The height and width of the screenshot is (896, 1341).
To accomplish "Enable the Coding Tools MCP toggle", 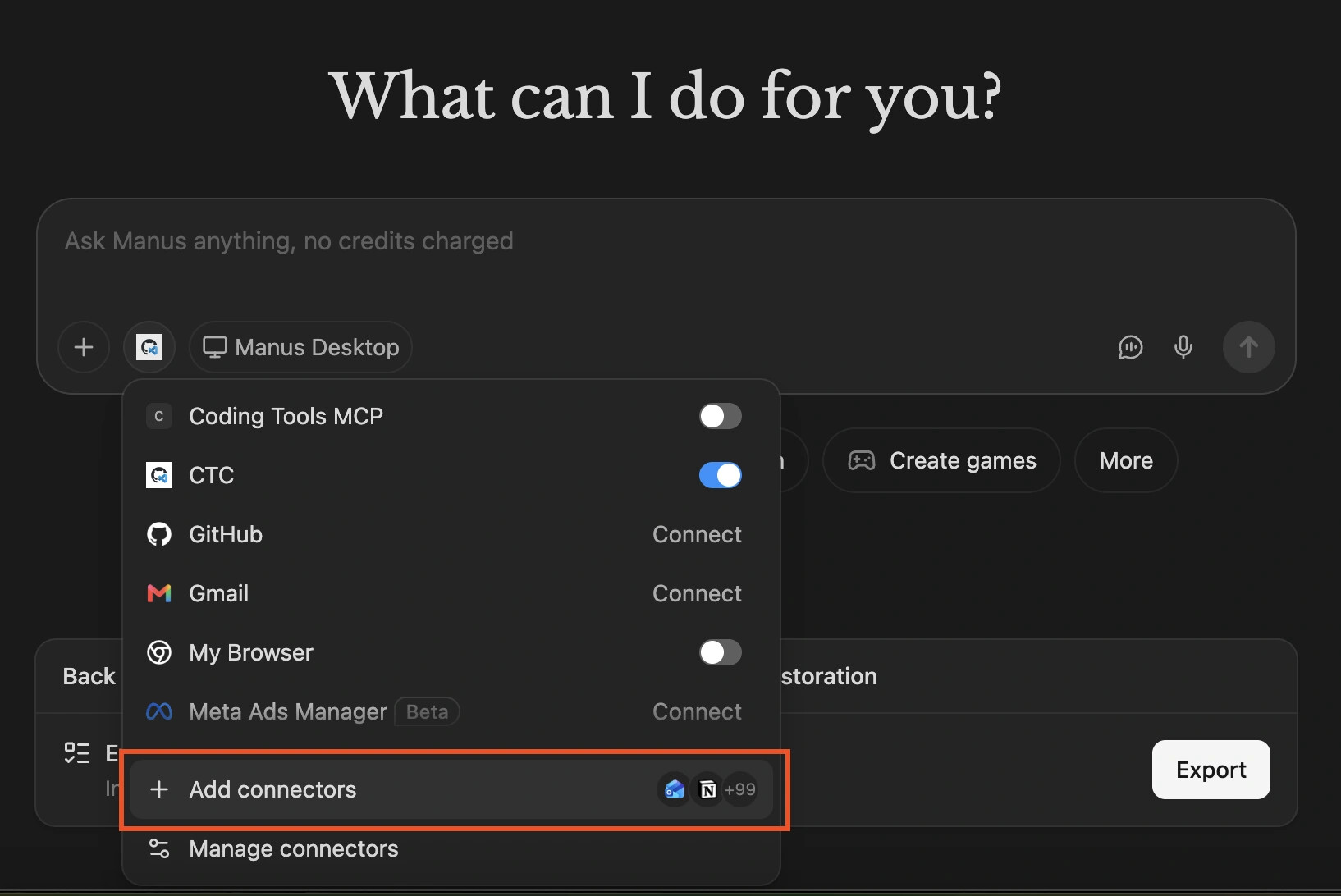I will tap(721, 416).
